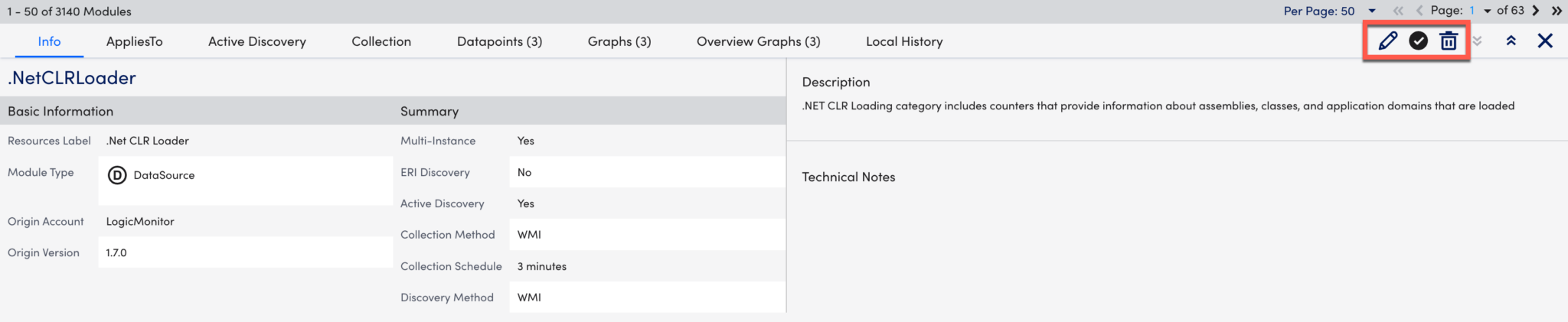Click the pencil edit module icon

[1387, 41]
